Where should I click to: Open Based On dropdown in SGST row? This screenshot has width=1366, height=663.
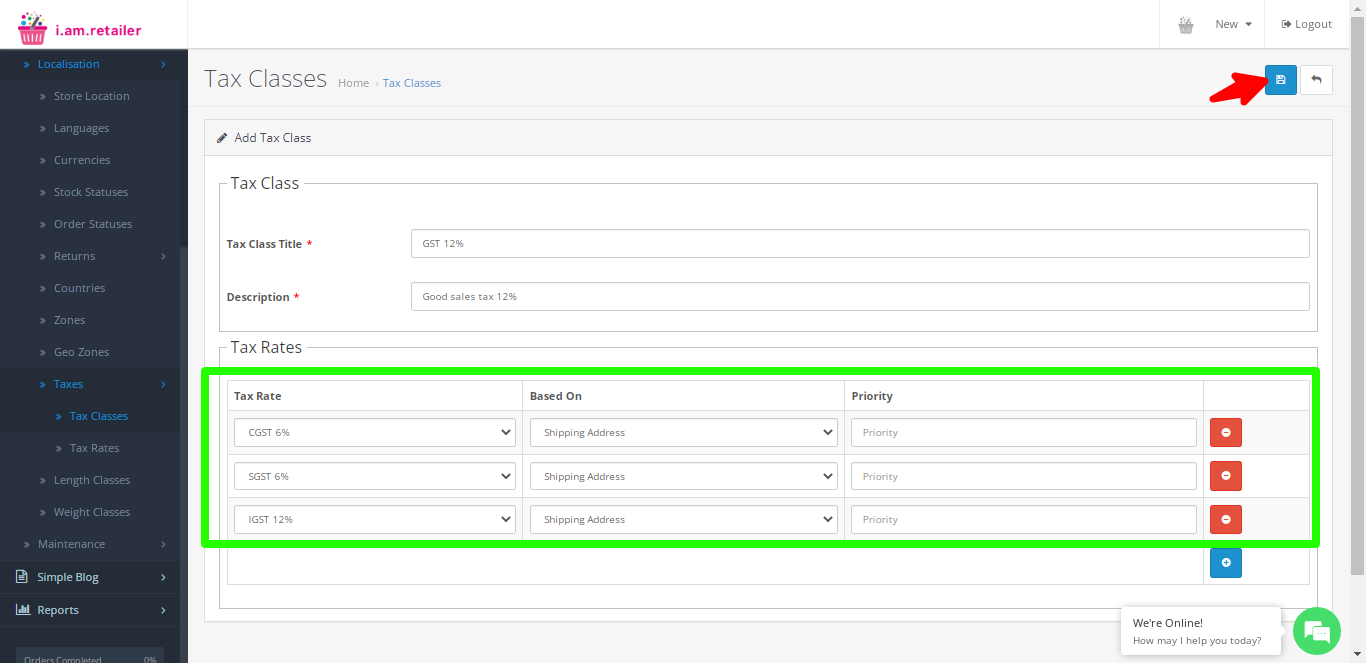683,476
